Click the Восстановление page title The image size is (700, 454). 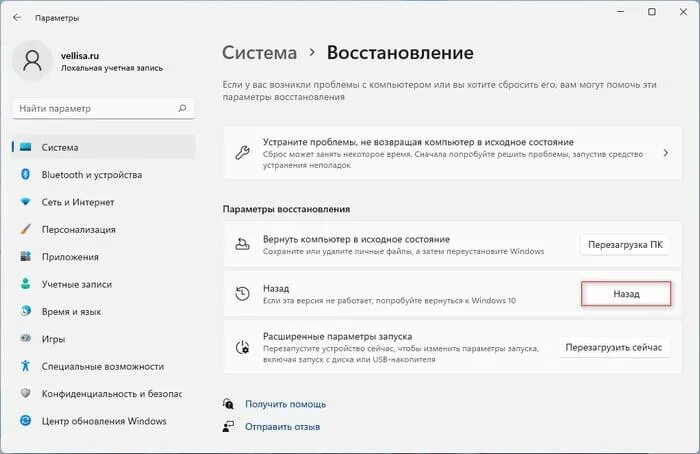(x=400, y=53)
